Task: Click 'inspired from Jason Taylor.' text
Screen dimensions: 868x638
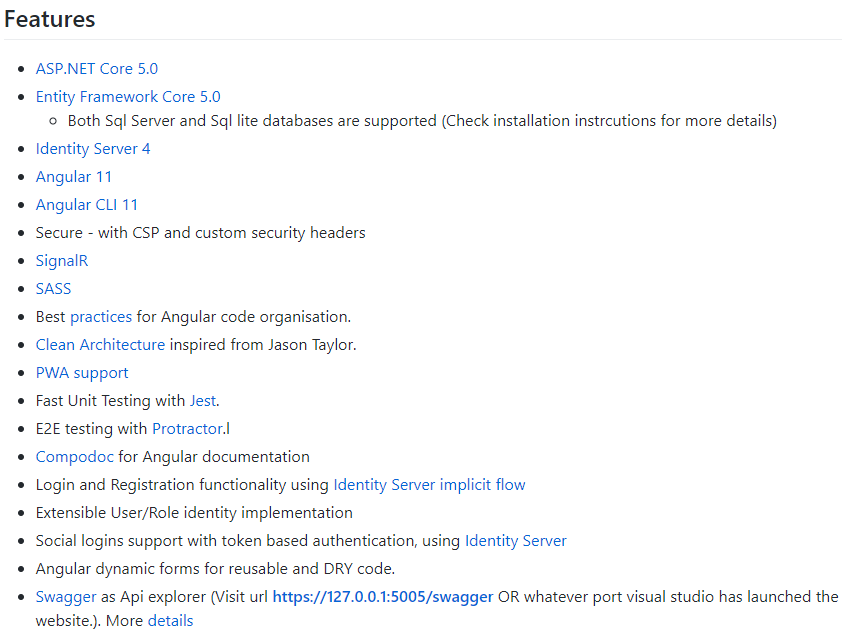Action: point(263,345)
